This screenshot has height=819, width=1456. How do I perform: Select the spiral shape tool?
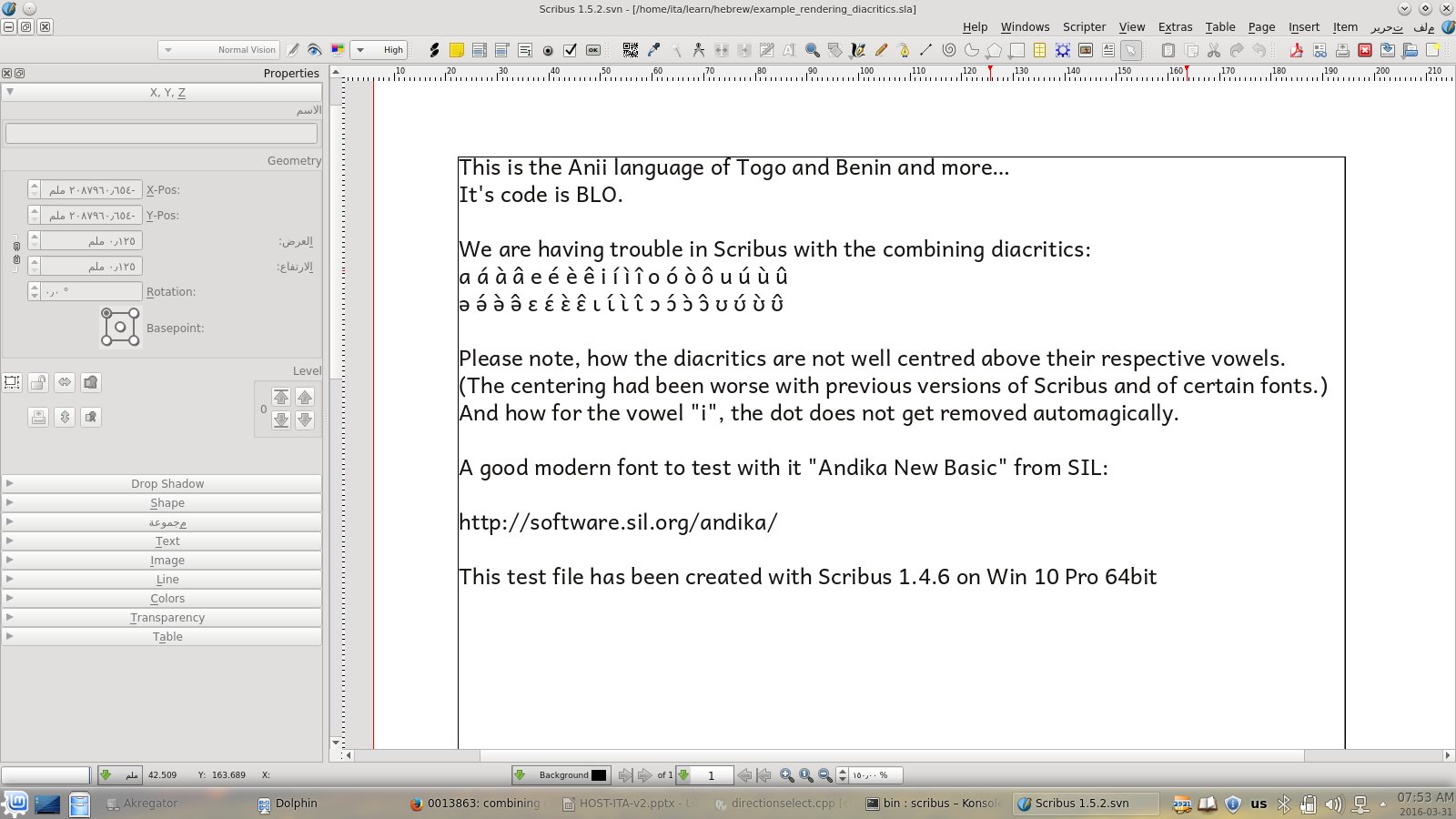click(949, 50)
